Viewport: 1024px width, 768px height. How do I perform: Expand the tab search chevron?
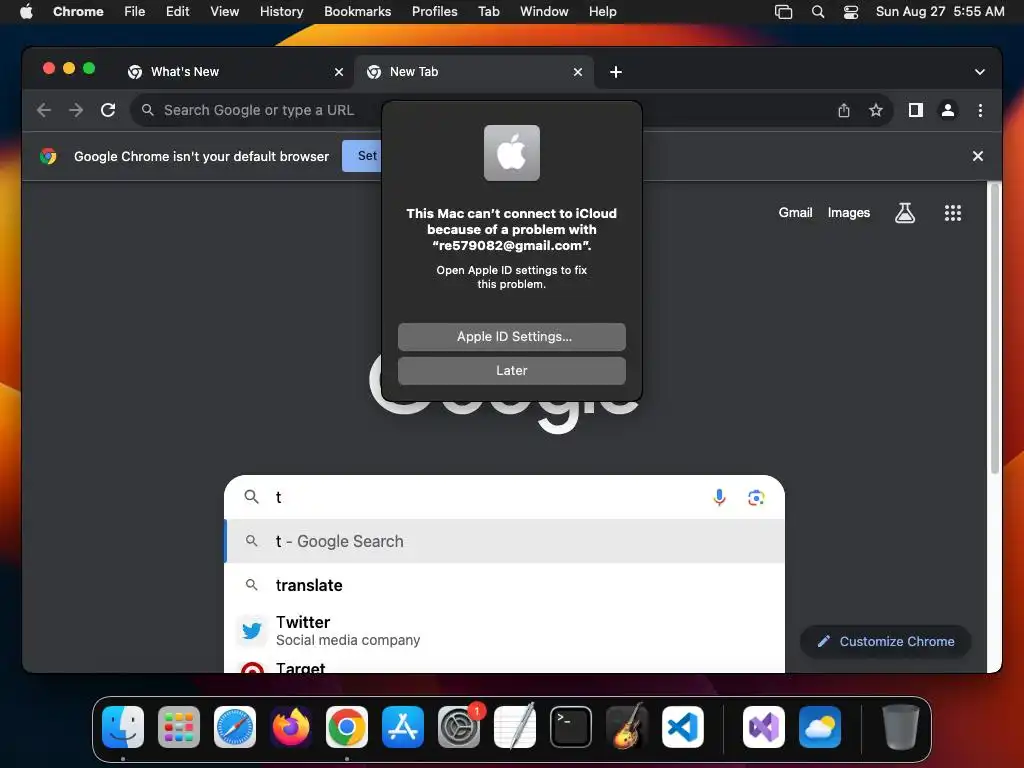tap(980, 72)
